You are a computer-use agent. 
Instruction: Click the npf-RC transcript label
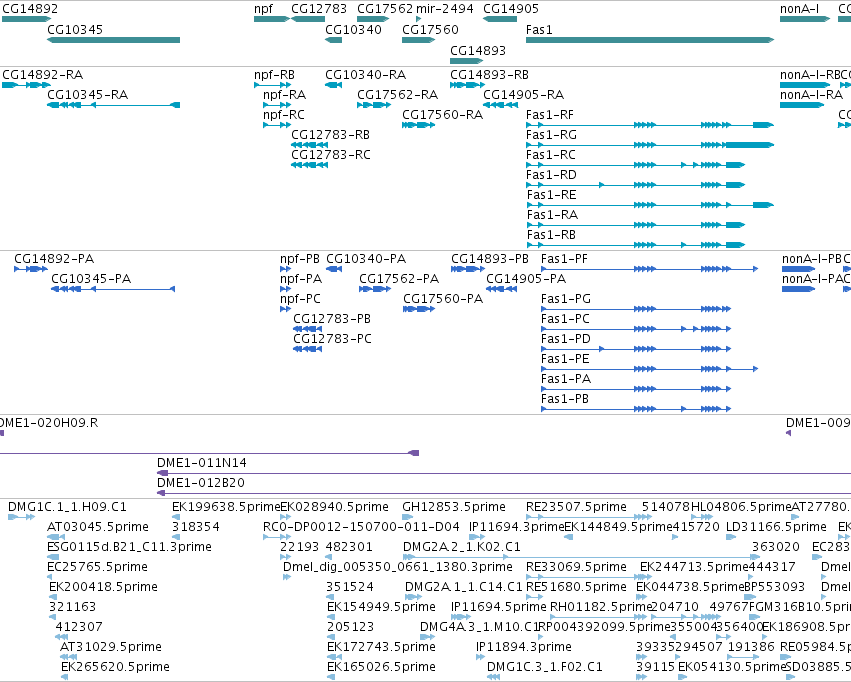pyautogui.click(x=284, y=114)
